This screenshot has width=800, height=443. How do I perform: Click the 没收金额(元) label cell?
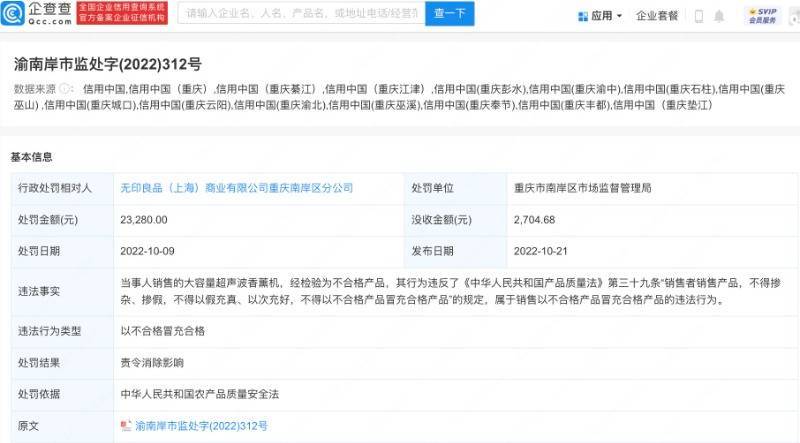pos(456,220)
